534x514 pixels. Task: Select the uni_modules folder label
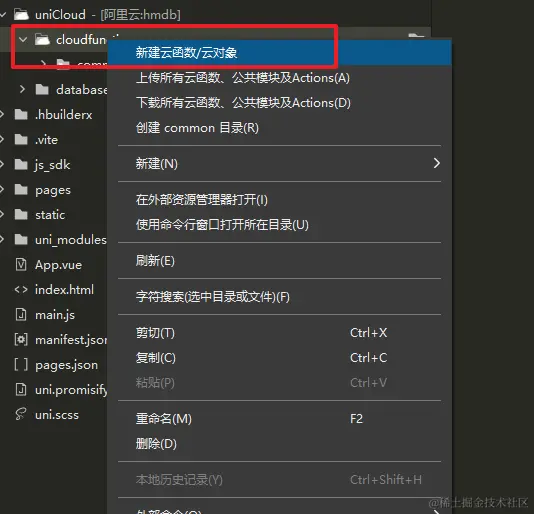pyautogui.click(x=71, y=240)
